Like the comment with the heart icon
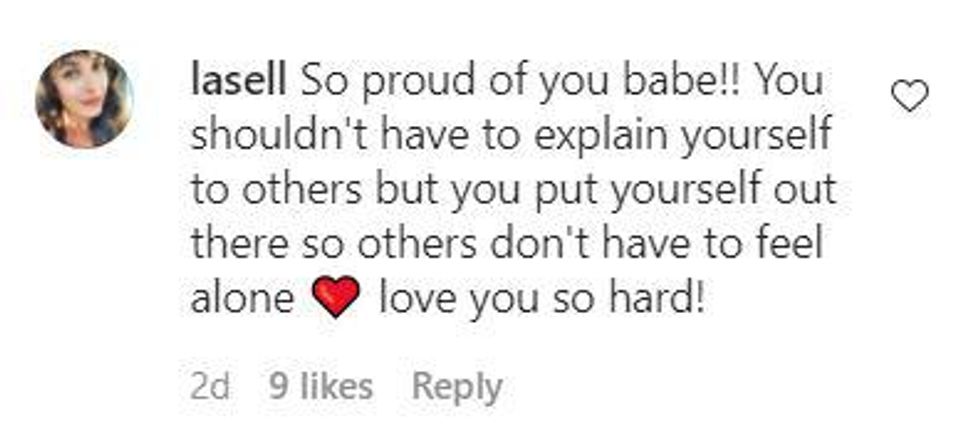Viewport: 980px width, 445px height. click(x=908, y=97)
